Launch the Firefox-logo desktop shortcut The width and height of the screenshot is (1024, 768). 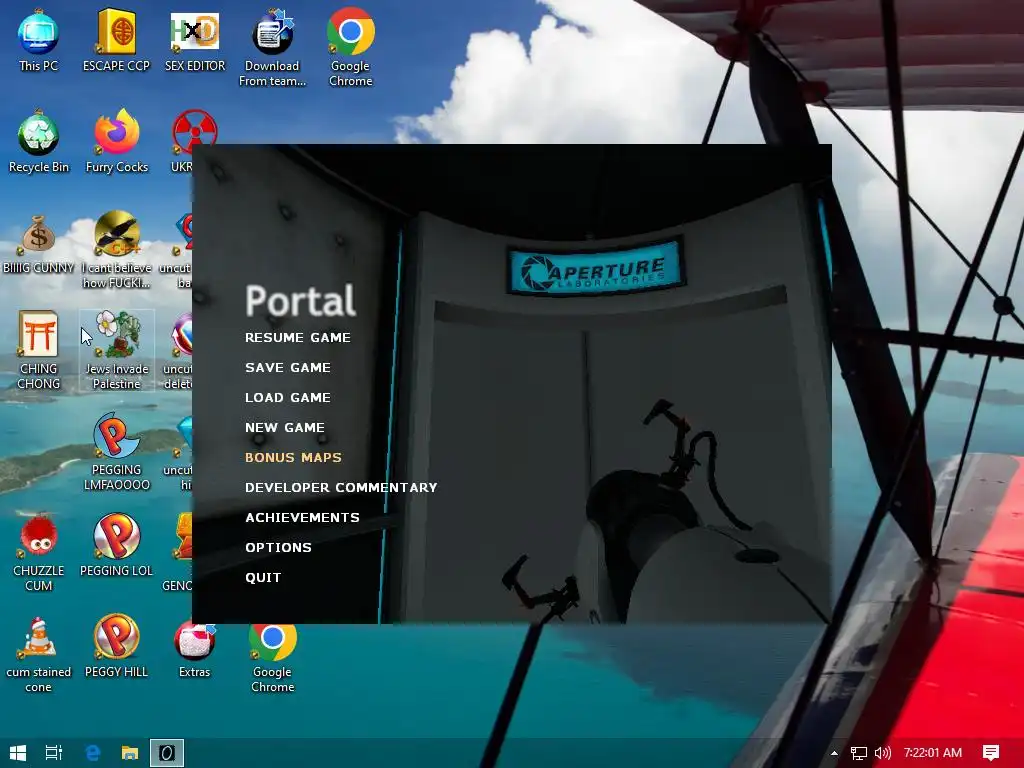click(116, 142)
